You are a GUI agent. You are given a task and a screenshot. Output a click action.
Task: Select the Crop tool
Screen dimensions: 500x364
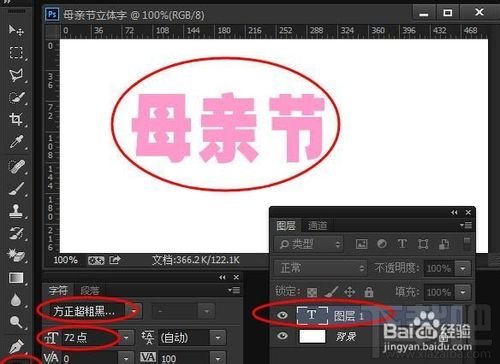click(16, 119)
